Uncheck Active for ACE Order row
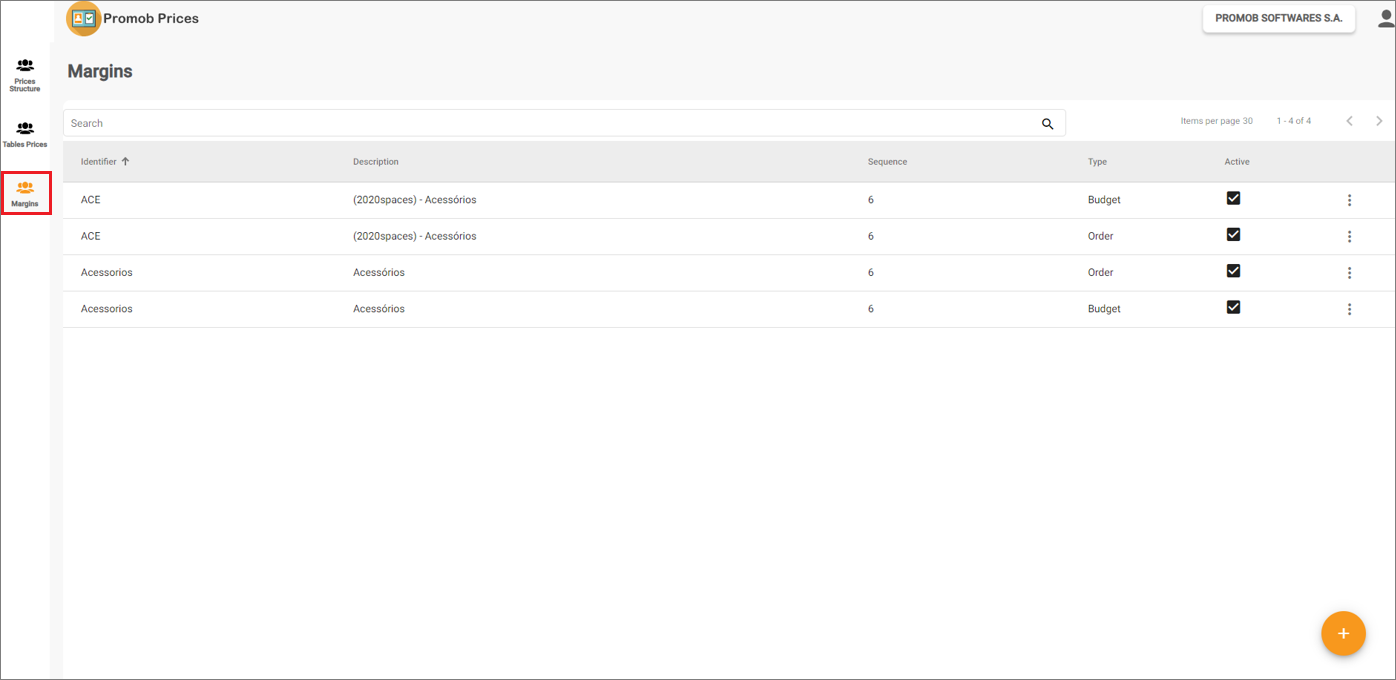The image size is (1396, 680). (1233, 234)
